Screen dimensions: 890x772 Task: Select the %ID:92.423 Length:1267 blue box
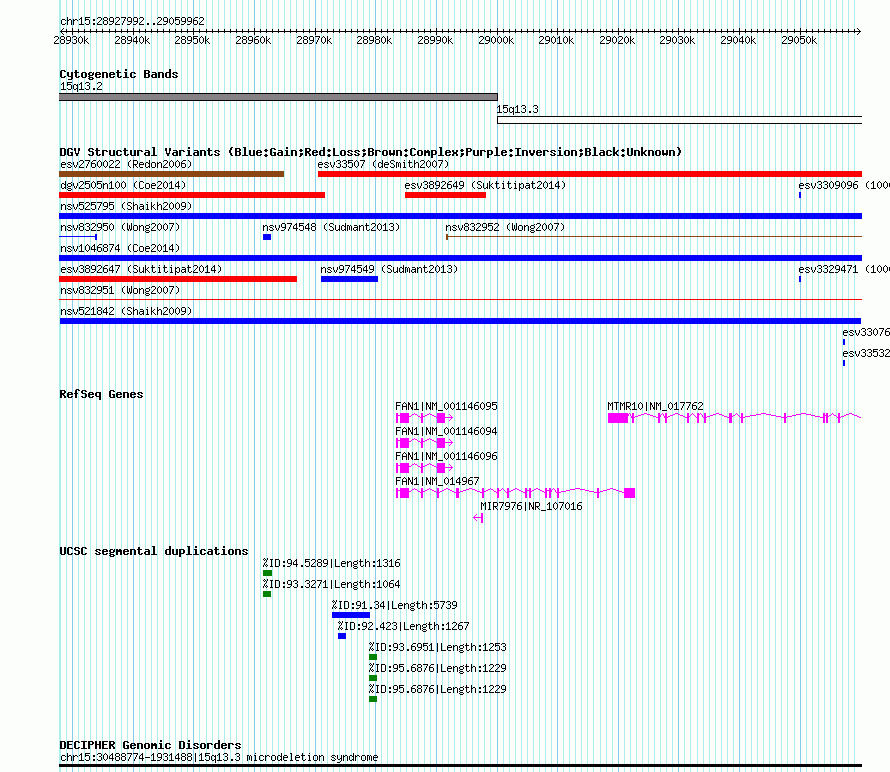click(342, 636)
